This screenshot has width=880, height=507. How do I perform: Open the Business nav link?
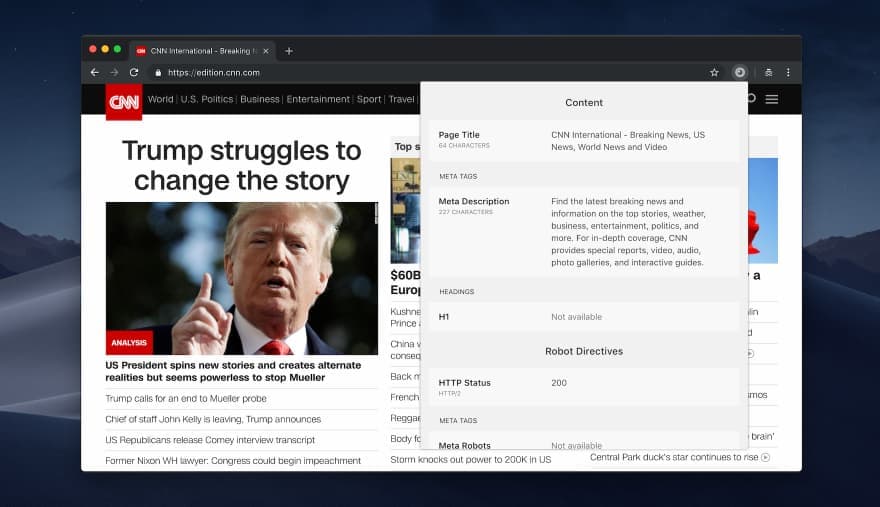coord(260,99)
